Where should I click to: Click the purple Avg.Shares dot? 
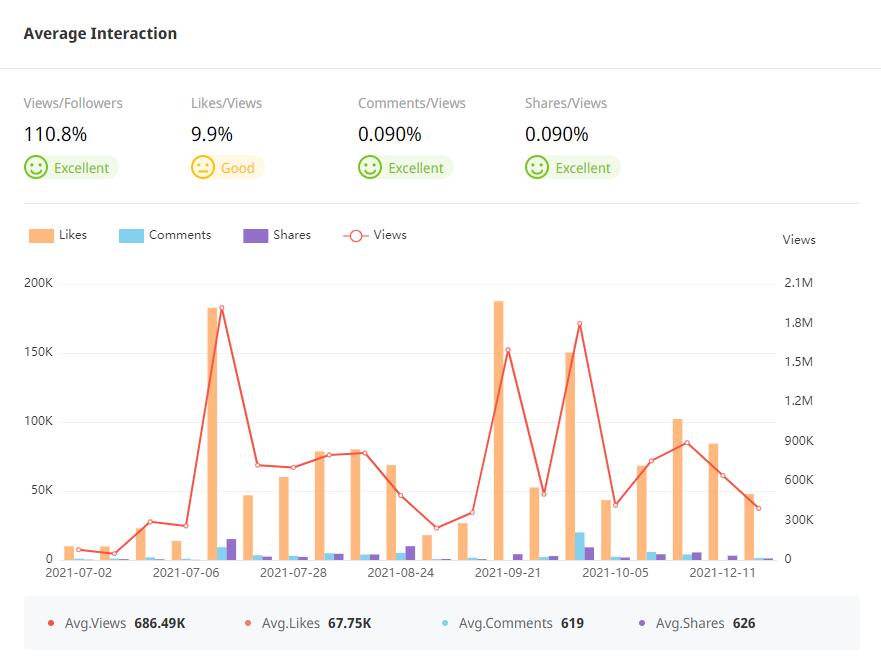[642, 623]
